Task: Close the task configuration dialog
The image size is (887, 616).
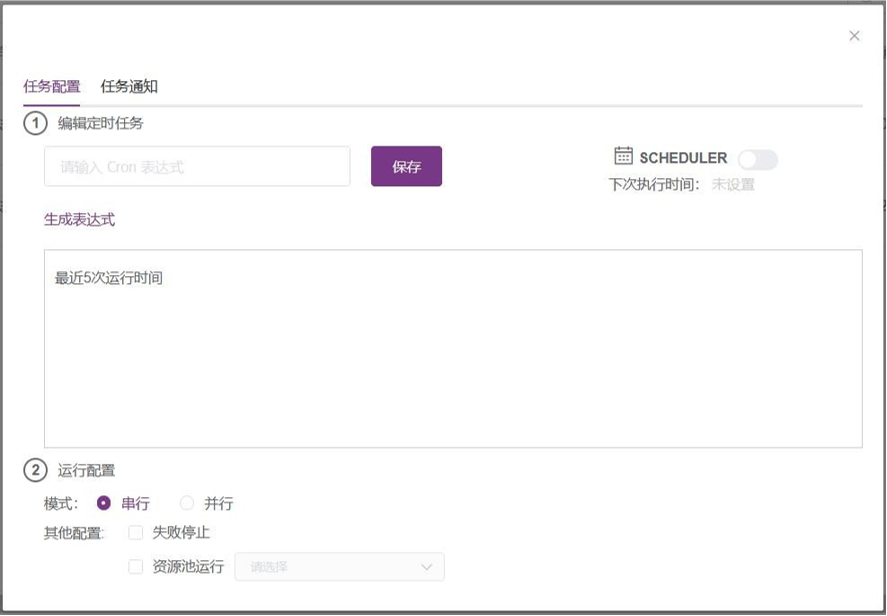Action: coord(854,36)
